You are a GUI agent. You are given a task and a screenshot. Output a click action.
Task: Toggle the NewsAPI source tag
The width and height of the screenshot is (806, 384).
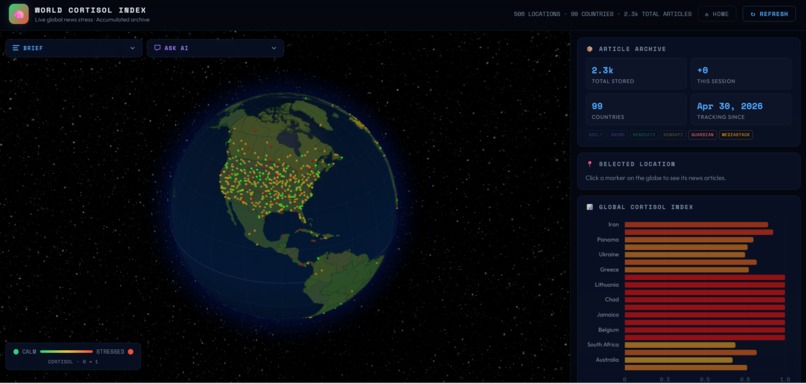tap(673, 135)
